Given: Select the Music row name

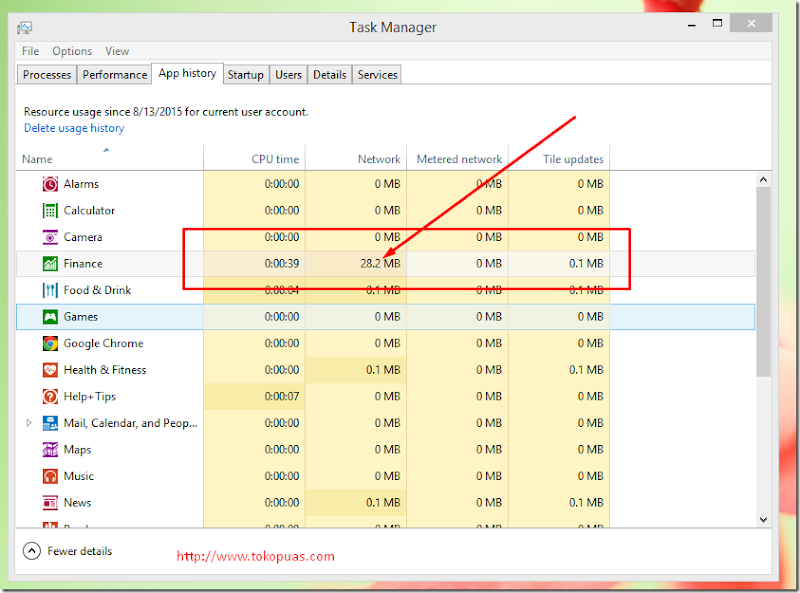Looking at the screenshot, I should click(x=79, y=476).
